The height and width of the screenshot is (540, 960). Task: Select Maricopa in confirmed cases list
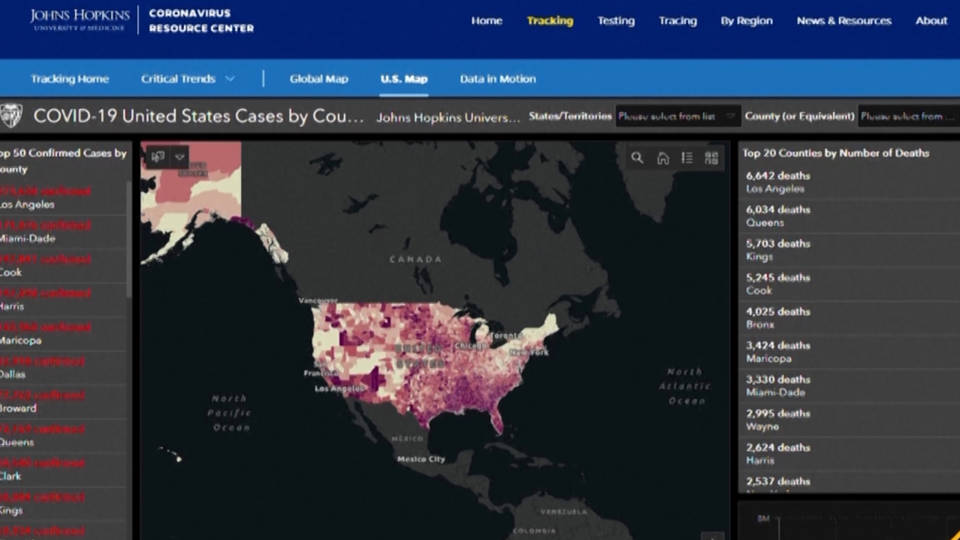pyautogui.click(x=63, y=334)
